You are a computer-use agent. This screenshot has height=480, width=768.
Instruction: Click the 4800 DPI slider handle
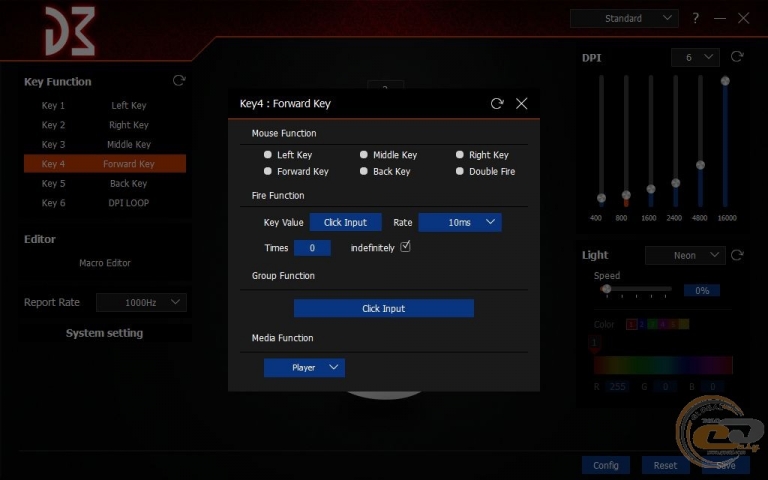click(700, 165)
